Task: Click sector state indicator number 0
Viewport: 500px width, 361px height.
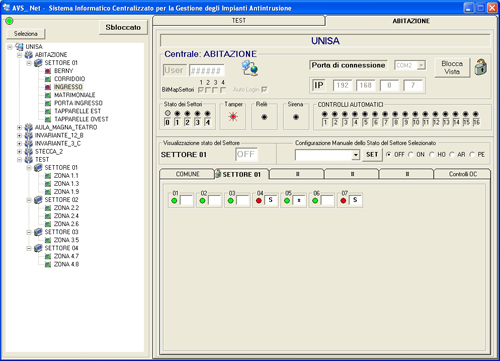Action: (x=168, y=113)
